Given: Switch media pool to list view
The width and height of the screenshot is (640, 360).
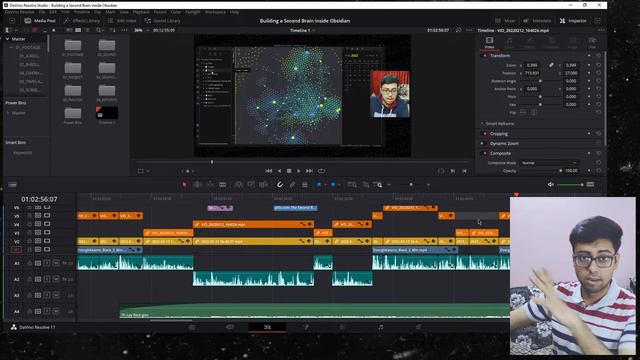Looking at the screenshot, I should (87, 30).
